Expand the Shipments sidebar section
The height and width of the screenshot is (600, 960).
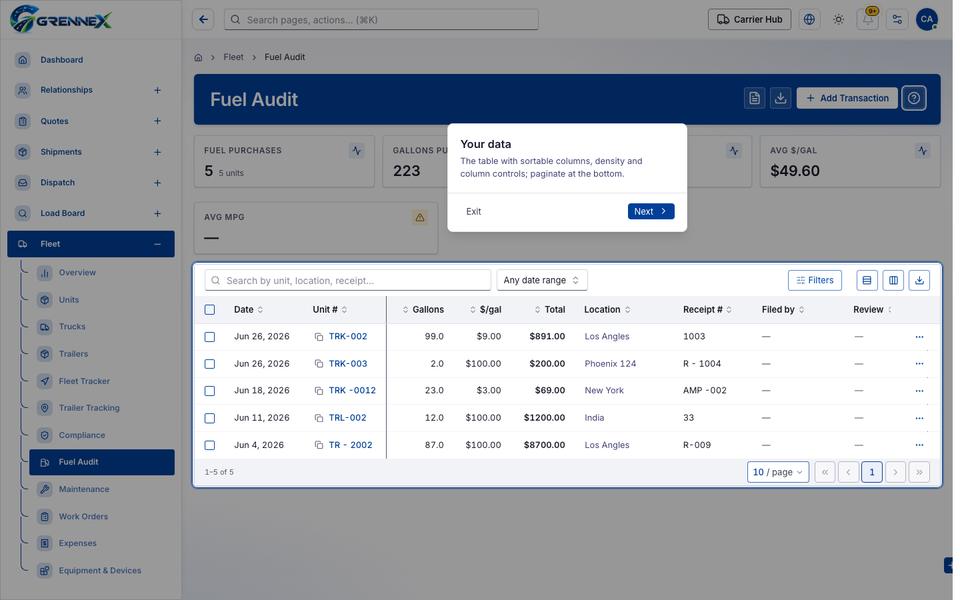pos(157,152)
